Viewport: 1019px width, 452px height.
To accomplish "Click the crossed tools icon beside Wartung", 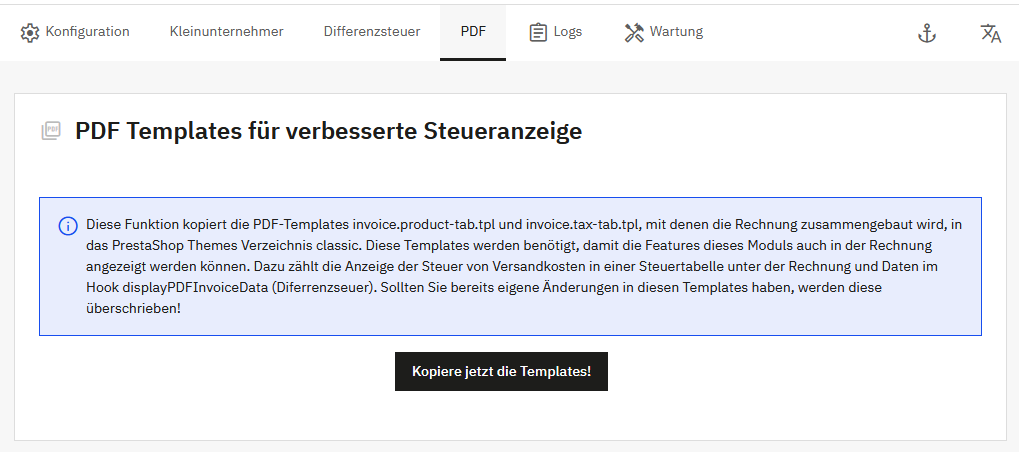I will pyautogui.click(x=634, y=32).
